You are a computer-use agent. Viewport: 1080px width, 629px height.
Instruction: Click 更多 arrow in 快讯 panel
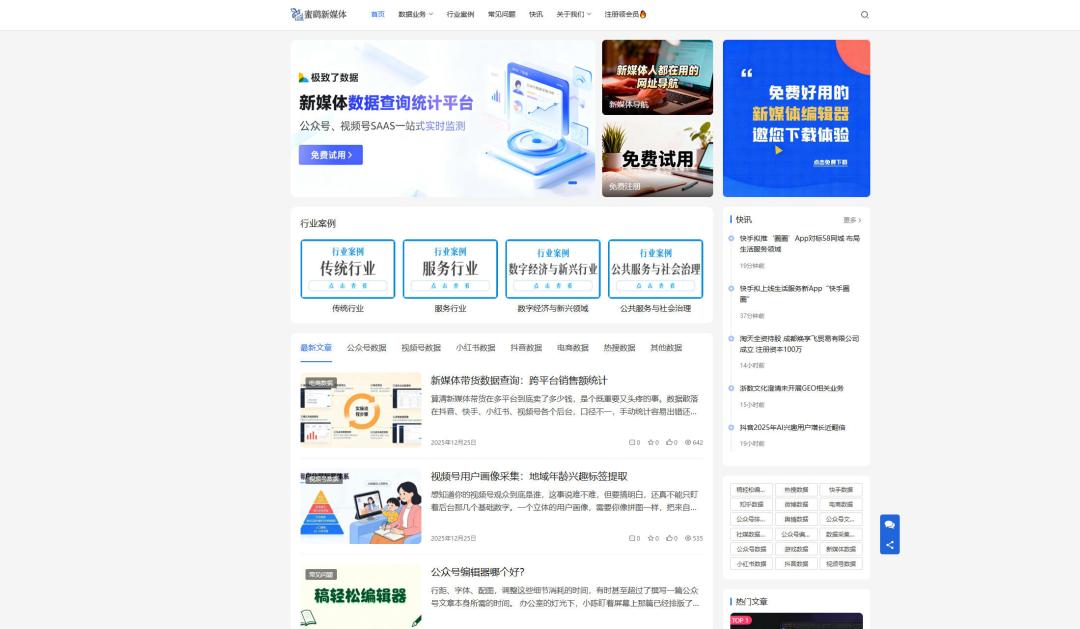click(x=852, y=220)
